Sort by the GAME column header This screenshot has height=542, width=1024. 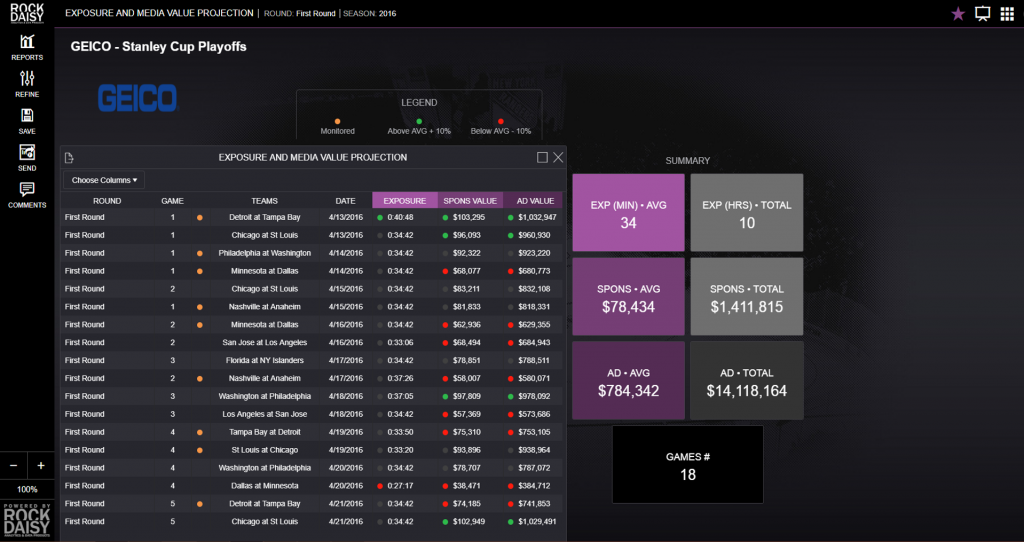[x=172, y=200]
